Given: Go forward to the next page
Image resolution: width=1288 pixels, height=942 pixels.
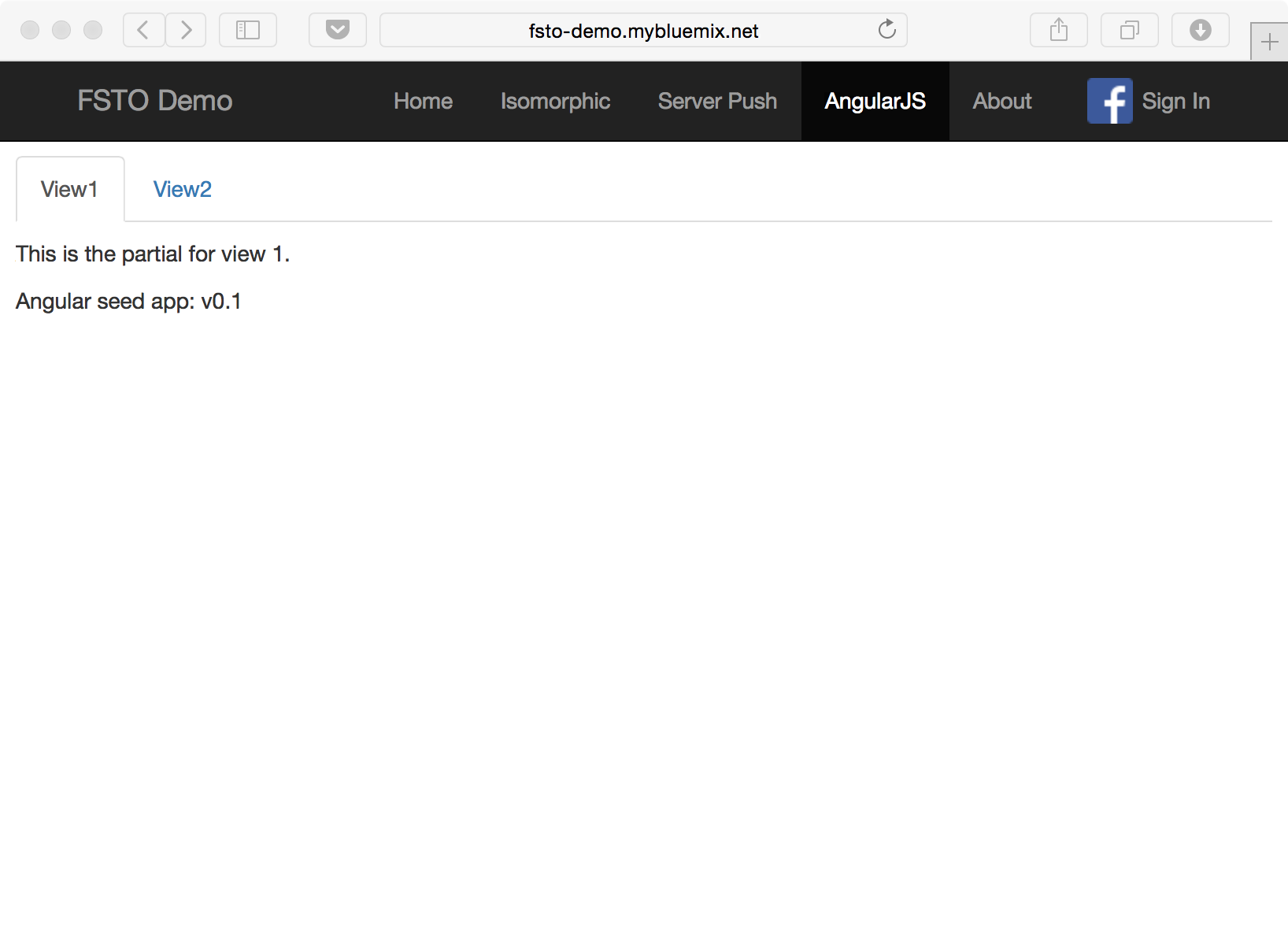Looking at the screenshot, I should pos(186,30).
